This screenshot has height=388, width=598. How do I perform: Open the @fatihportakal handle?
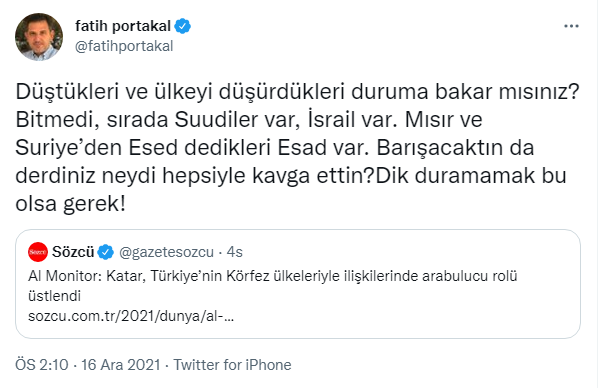(x=124, y=46)
